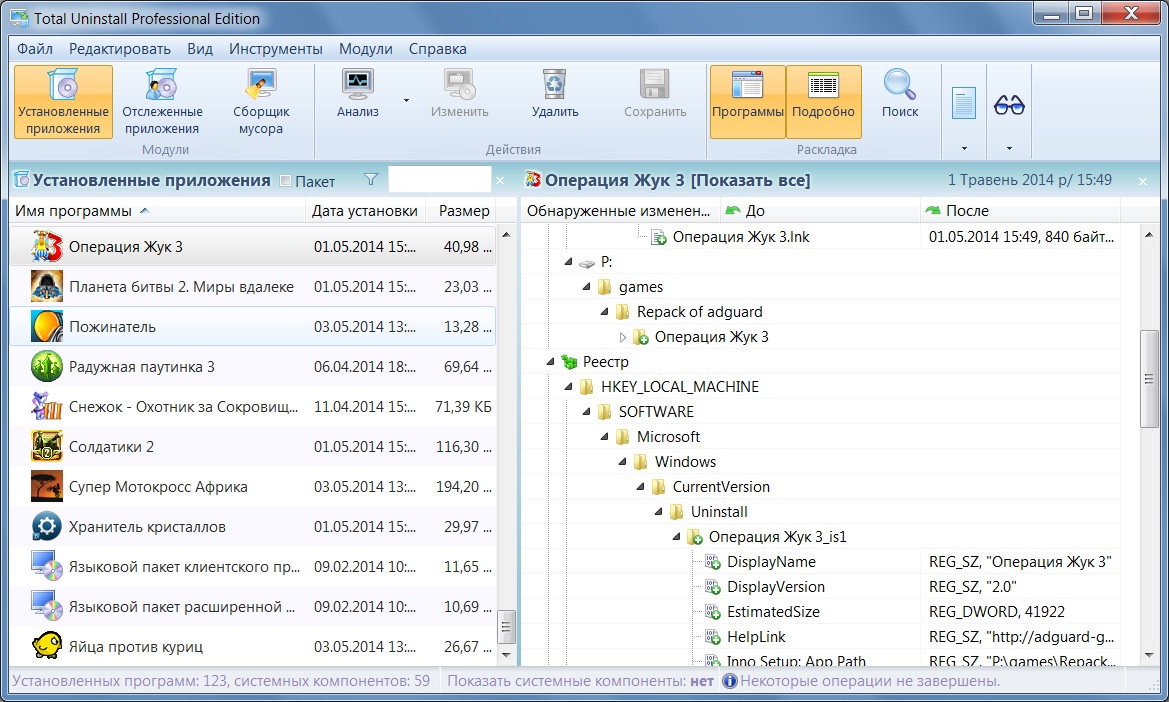
Task: Run the Анализ action
Action: (x=358, y=94)
